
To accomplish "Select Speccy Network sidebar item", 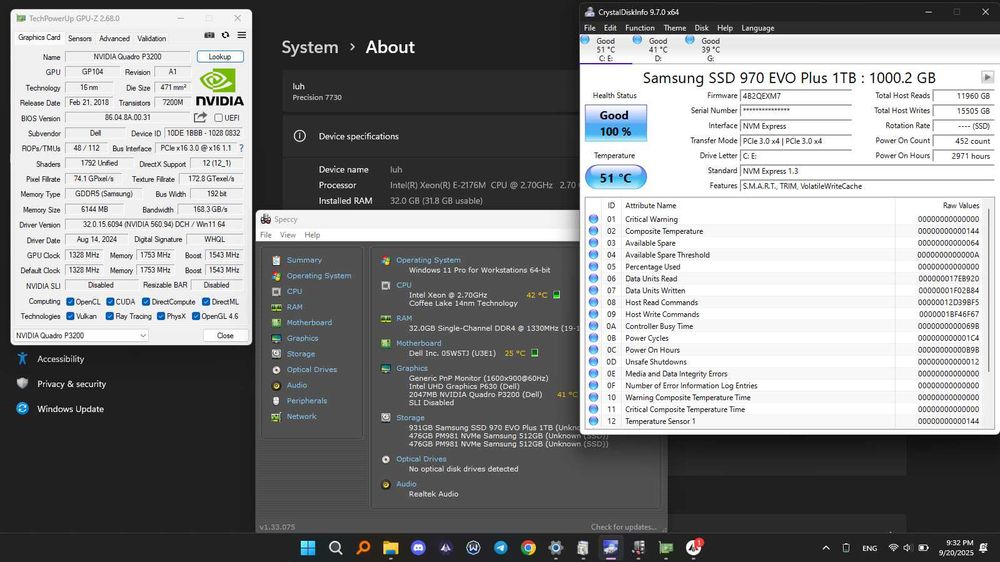I will pos(301,417).
